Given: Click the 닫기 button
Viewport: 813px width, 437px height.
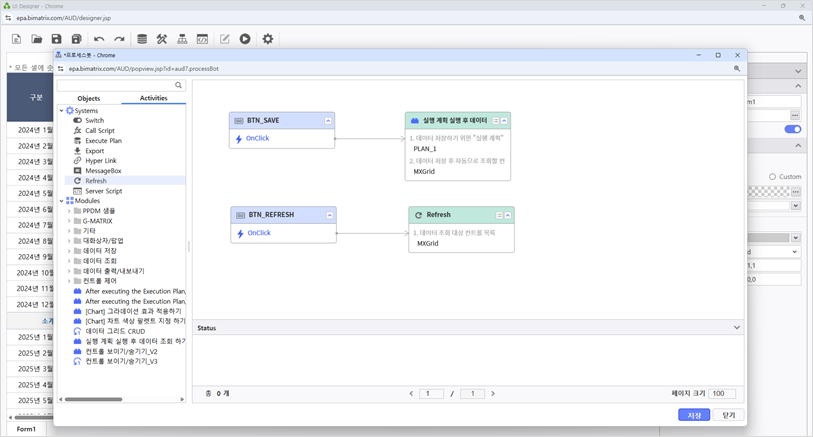Looking at the screenshot, I should pyautogui.click(x=729, y=415).
